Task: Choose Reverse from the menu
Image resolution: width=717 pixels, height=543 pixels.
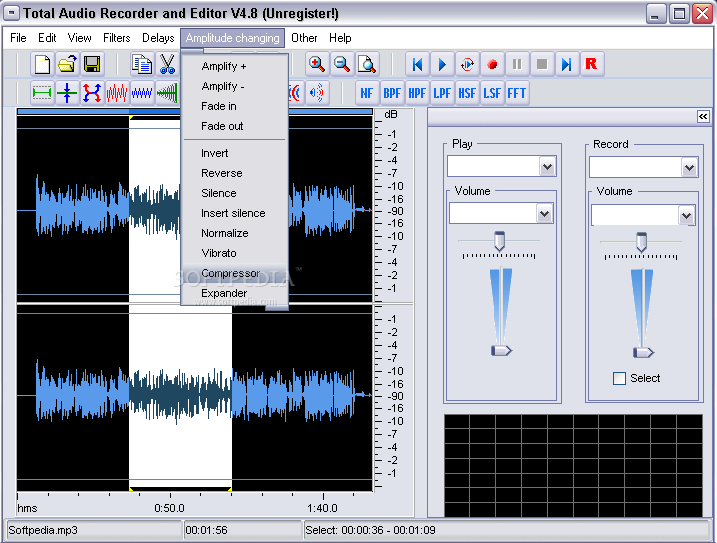Action: [235, 173]
